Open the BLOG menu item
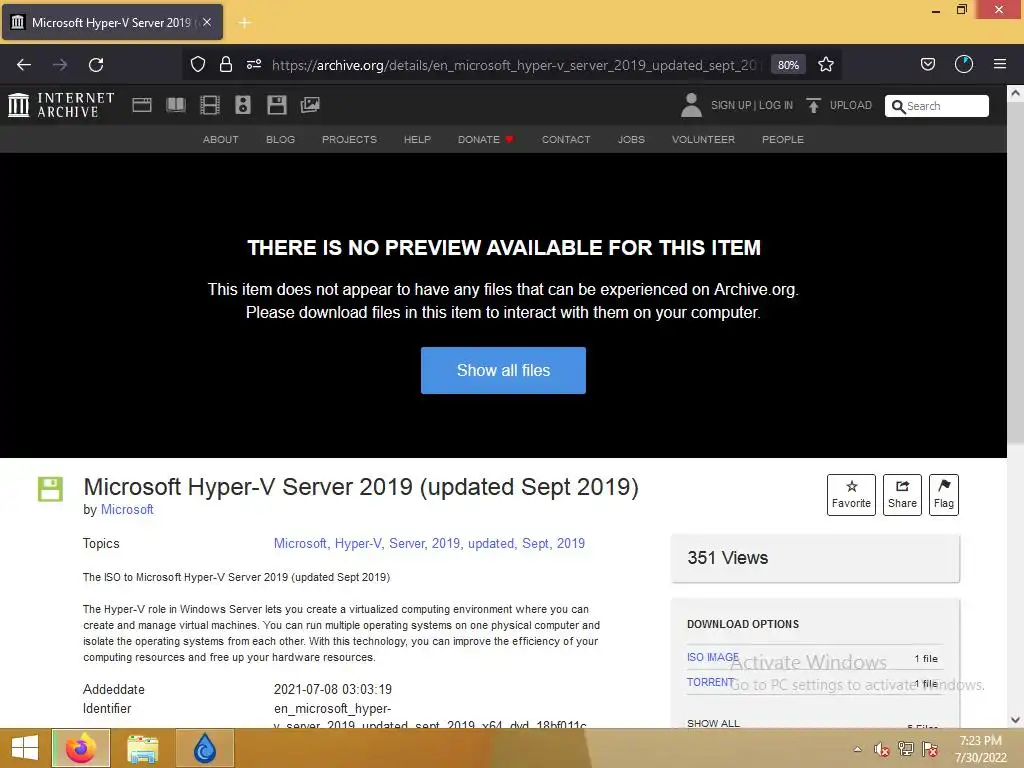Screen dimensions: 1024x768 280,140
